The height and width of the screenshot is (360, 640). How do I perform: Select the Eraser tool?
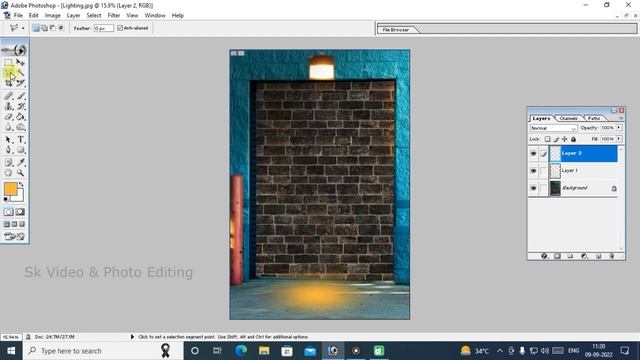(x=8, y=117)
